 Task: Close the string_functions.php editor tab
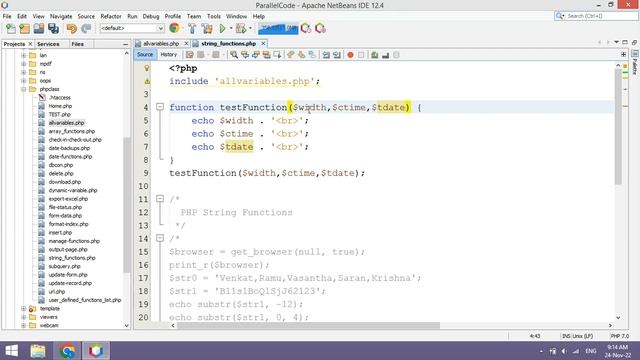[263, 43]
